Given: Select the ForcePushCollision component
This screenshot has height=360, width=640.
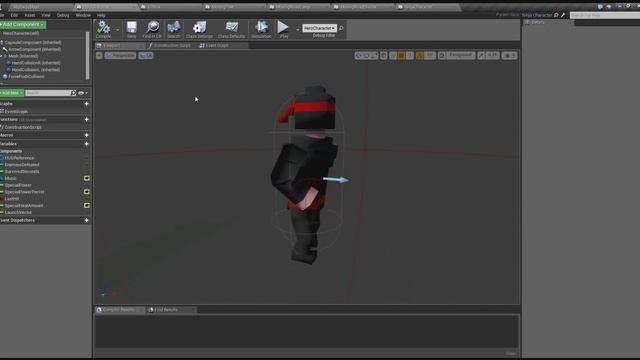Looking at the screenshot, I should (26, 77).
